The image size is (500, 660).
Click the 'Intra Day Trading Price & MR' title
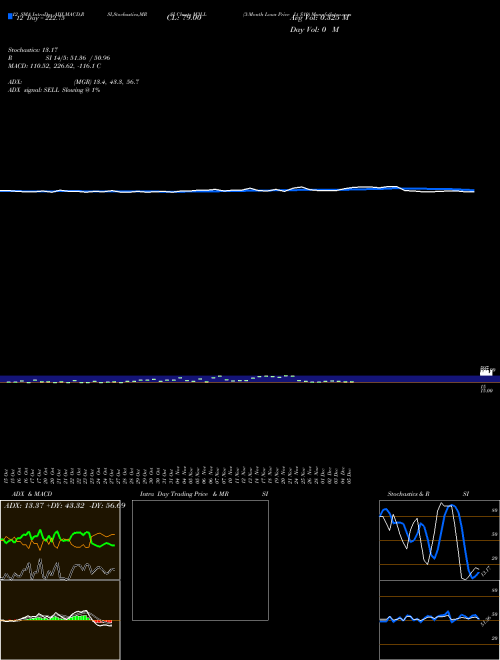[x=184, y=494]
